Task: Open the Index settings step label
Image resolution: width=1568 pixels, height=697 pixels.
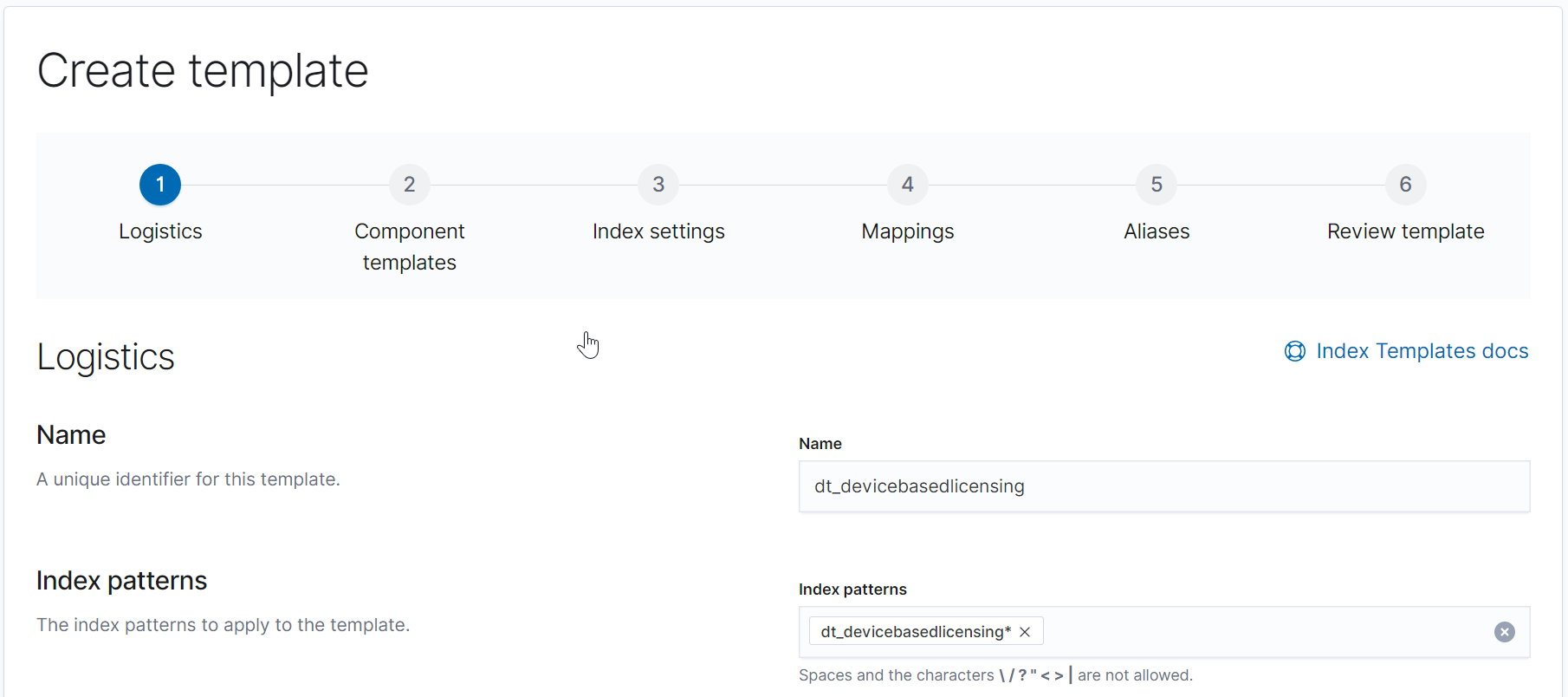Action: [x=658, y=231]
